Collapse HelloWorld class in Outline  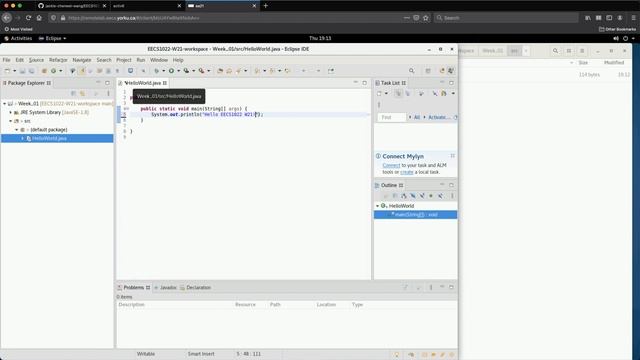(378, 206)
